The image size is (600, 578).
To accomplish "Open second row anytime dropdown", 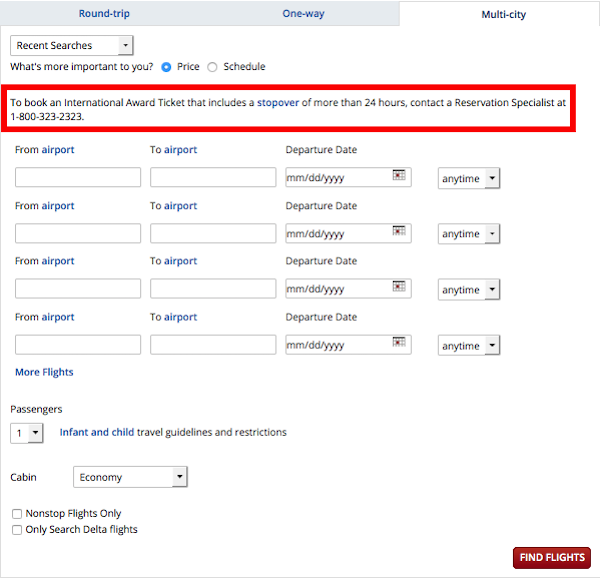I will coord(469,234).
